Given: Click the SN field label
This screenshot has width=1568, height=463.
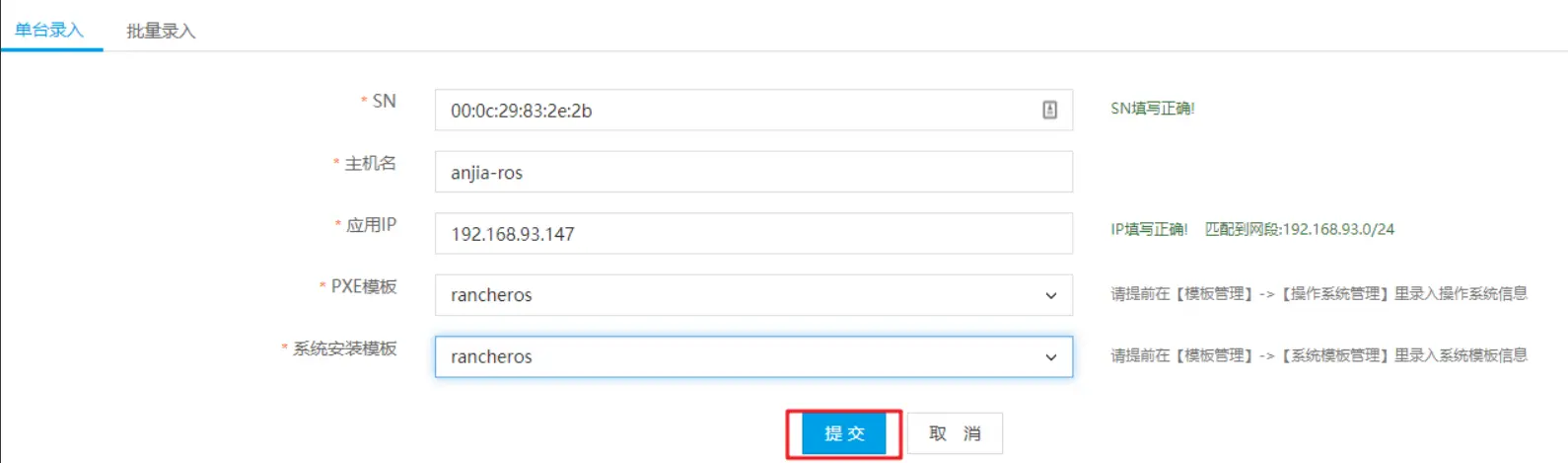Looking at the screenshot, I should coord(384,101).
